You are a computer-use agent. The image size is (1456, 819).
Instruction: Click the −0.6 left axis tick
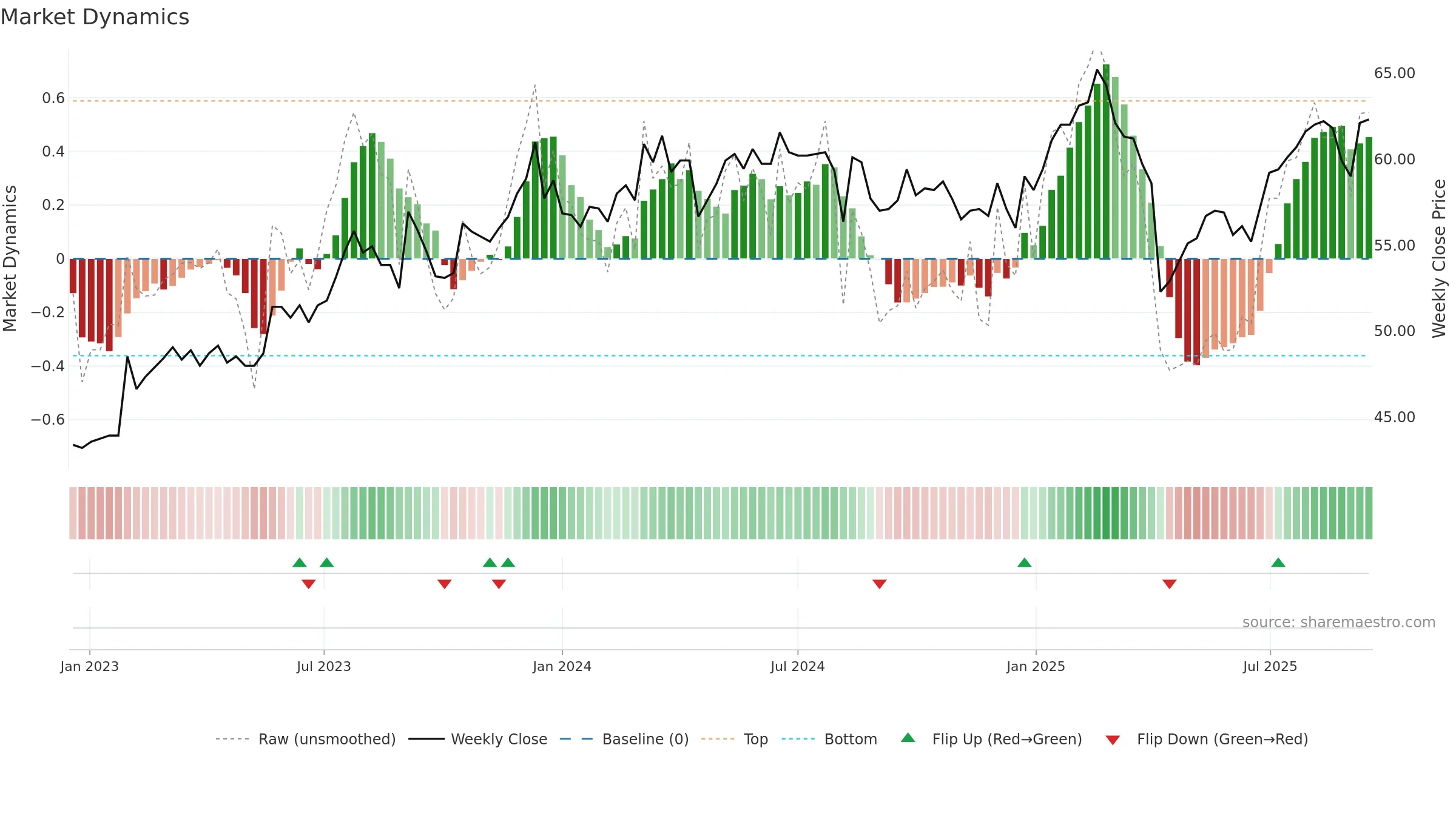pos(48,419)
